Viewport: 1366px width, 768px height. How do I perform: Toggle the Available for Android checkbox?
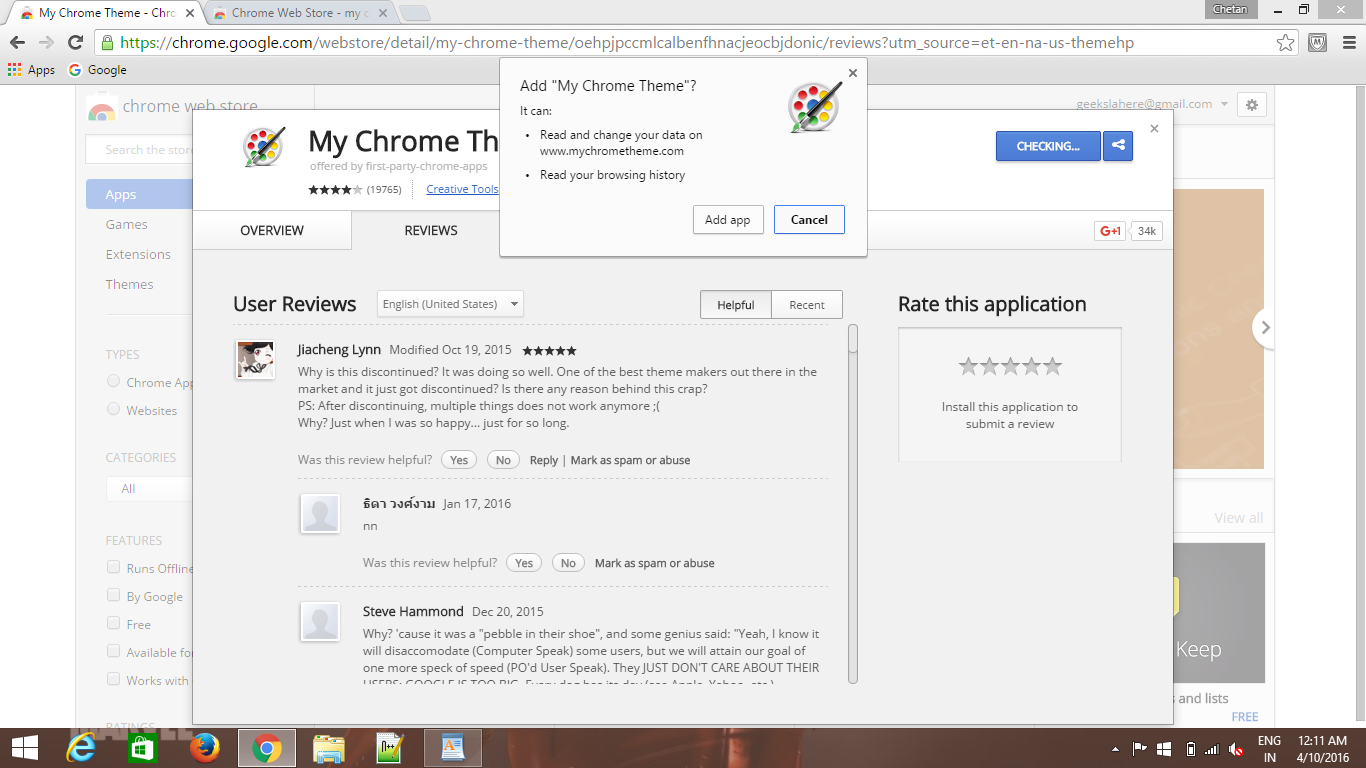113,651
